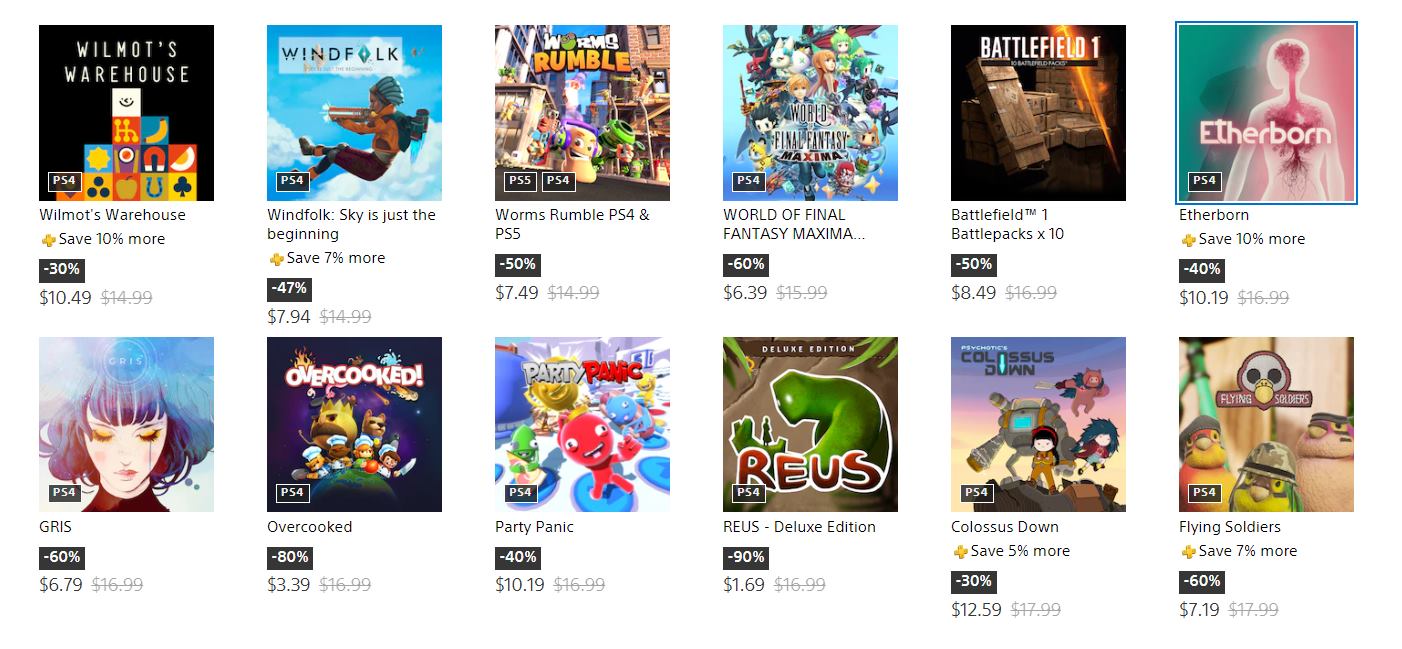This screenshot has width=1402, height=649.
Task: Select the Flying Soldiers game artwork
Action: click(1266, 424)
